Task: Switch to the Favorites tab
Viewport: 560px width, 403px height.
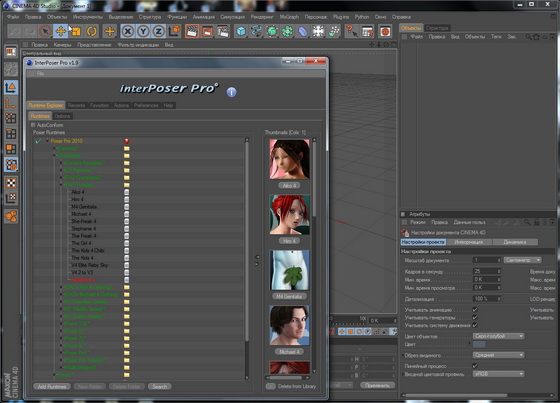Action: click(x=99, y=105)
